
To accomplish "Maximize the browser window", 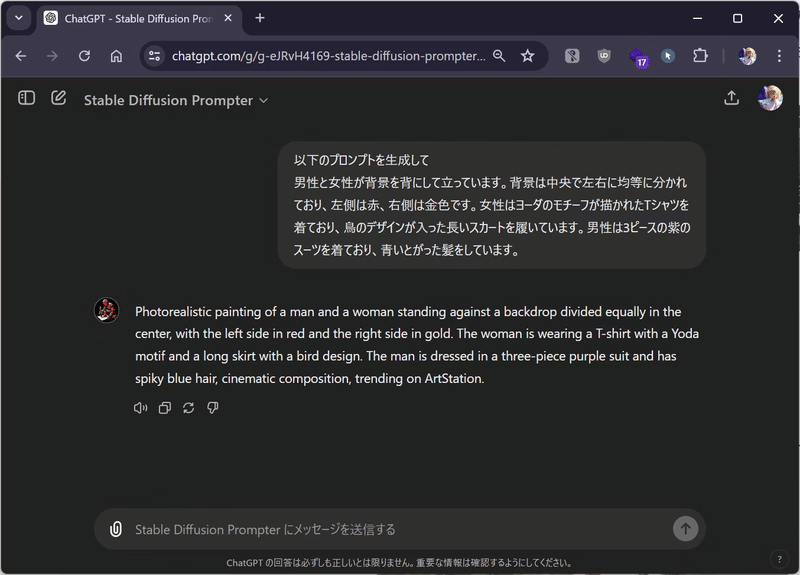I will (738, 18).
